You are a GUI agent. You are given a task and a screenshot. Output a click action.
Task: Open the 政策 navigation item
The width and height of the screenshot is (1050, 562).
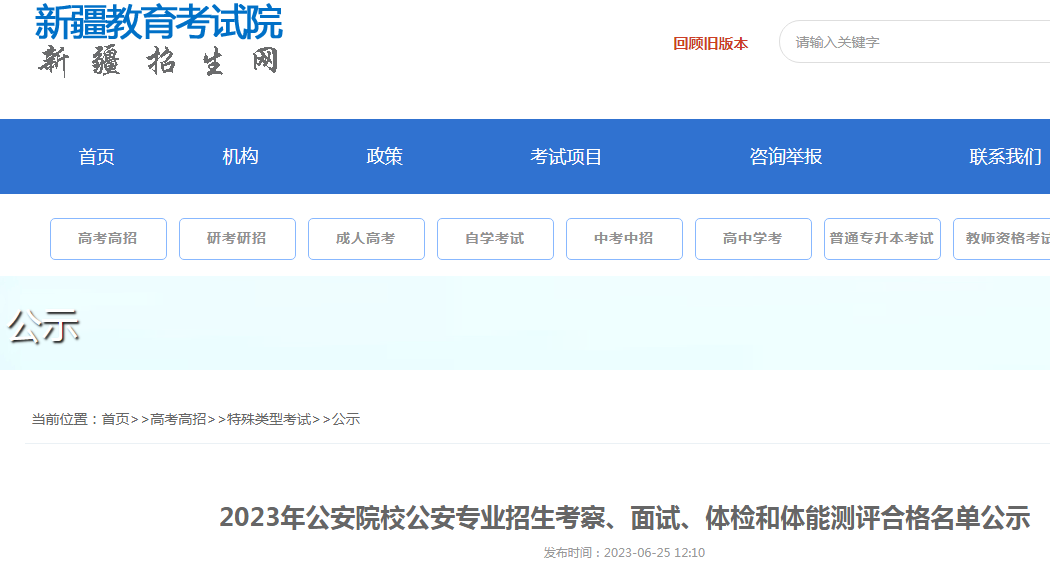384,157
